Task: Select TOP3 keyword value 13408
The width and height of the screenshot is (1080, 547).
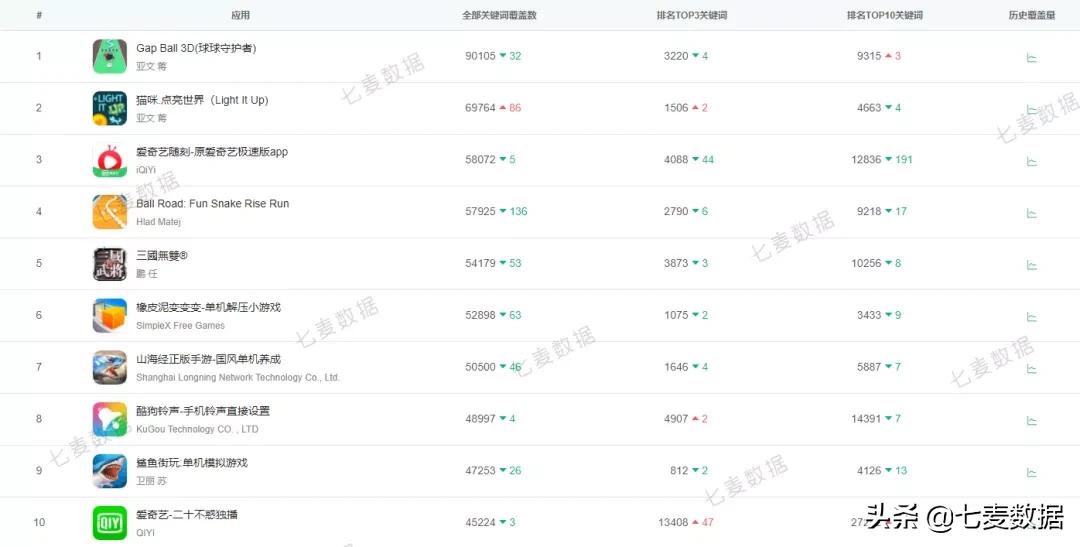Action: 673,522
